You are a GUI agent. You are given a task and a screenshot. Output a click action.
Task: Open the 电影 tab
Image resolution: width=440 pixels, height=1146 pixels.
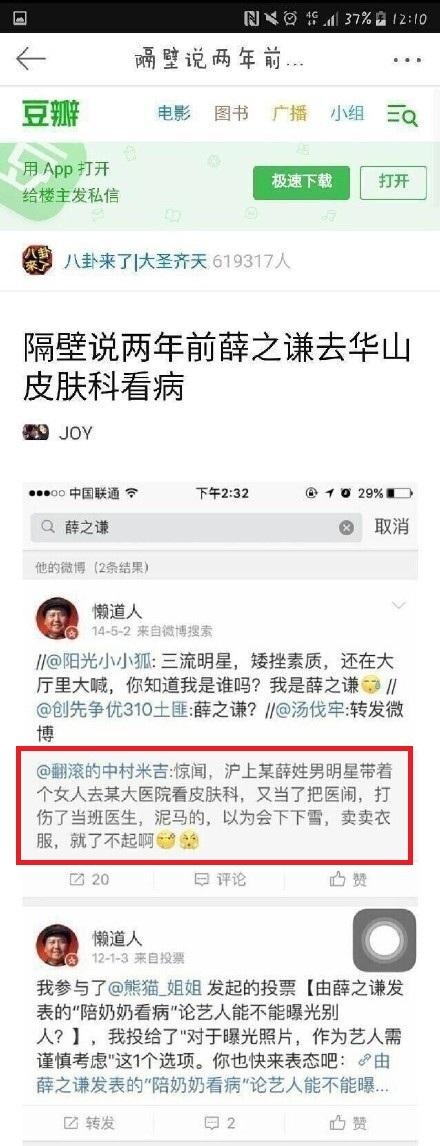point(174,113)
